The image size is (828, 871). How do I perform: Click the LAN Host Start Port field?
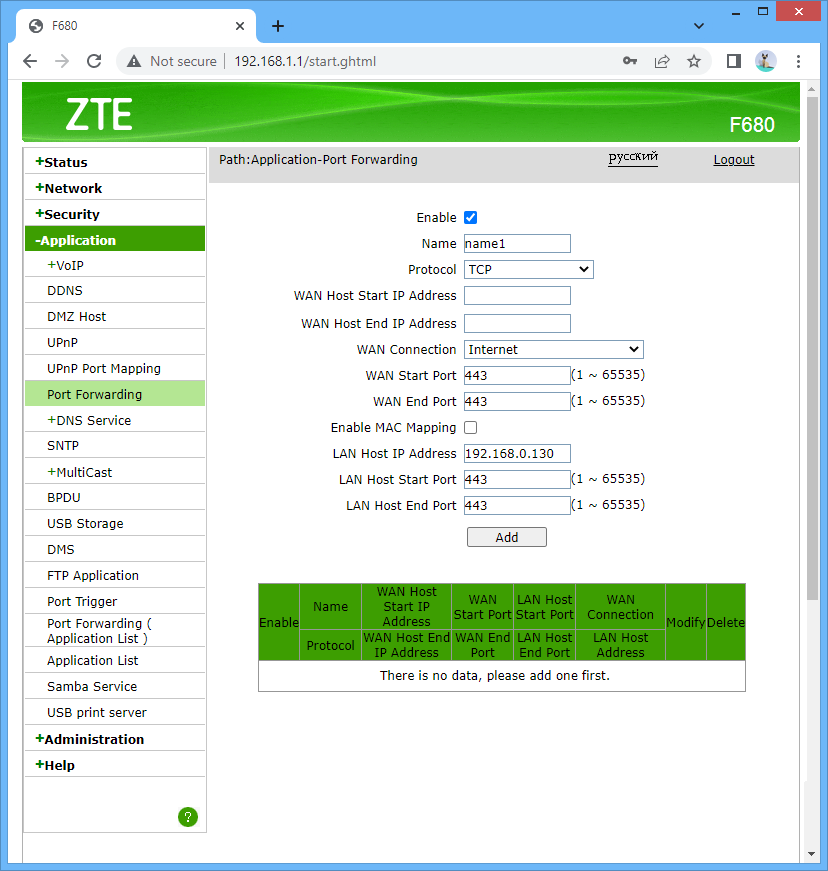pyautogui.click(x=517, y=479)
